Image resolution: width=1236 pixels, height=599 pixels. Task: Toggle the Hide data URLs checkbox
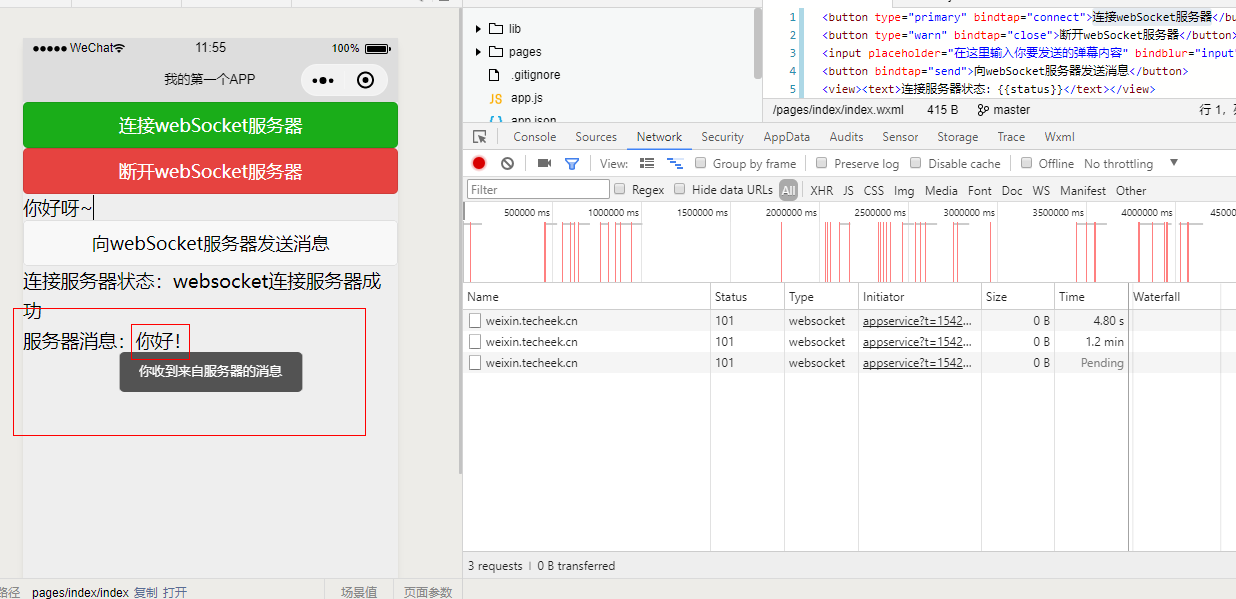click(x=680, y=189)
